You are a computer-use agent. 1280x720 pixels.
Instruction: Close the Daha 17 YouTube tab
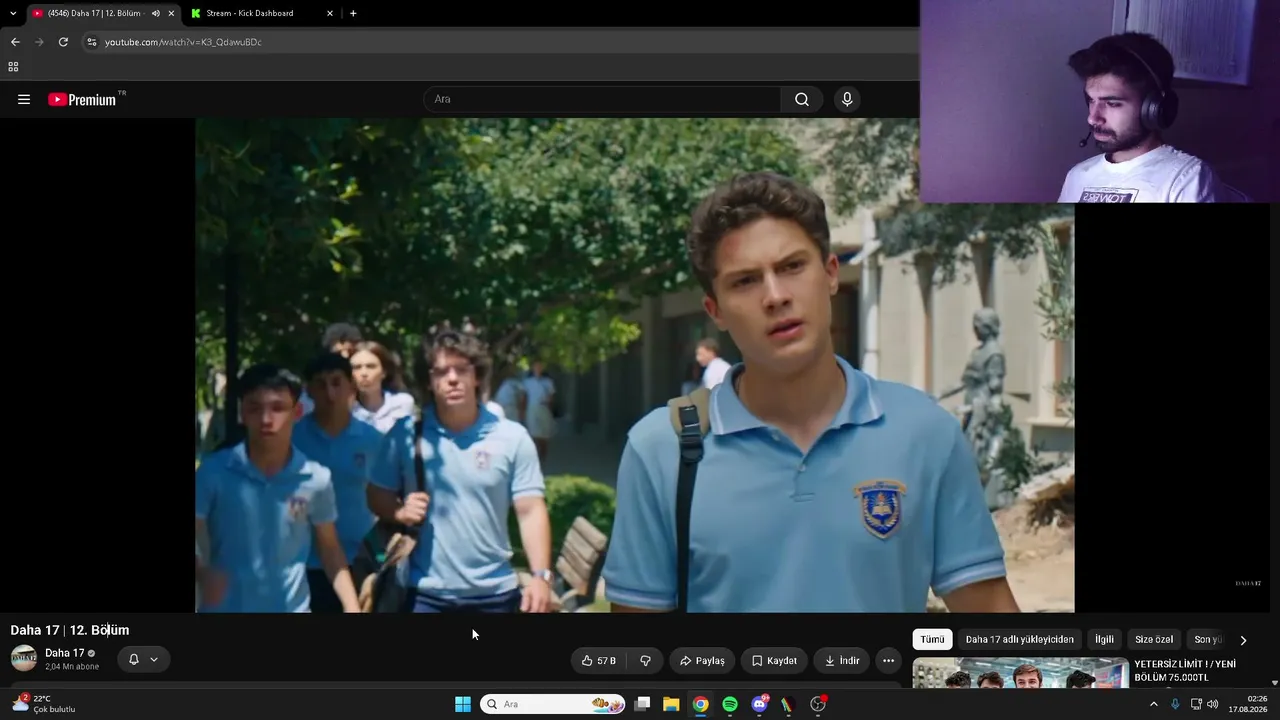point(171,13)
